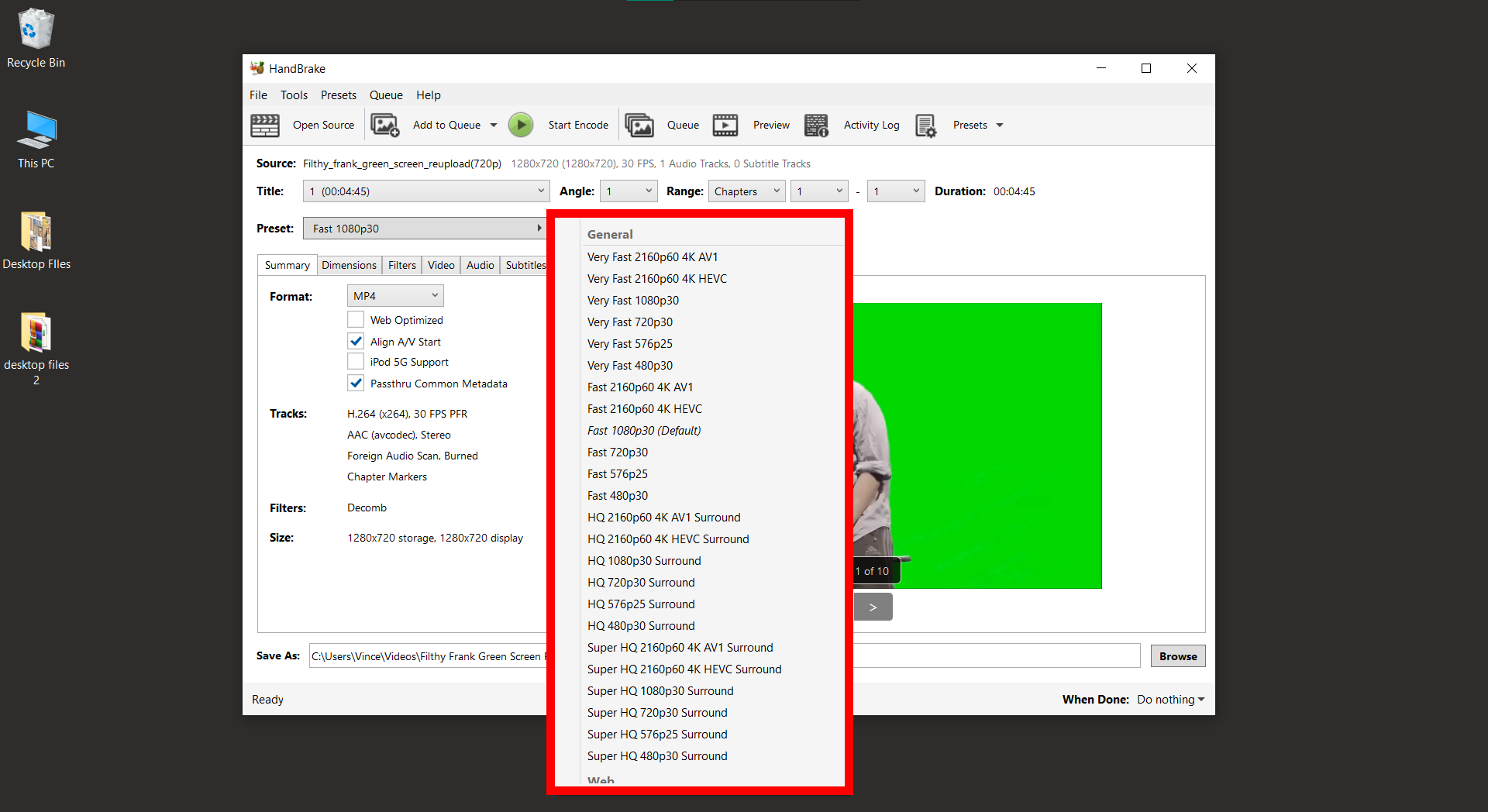
Task: View the Activity Log icon
Action: click(815, 125)
